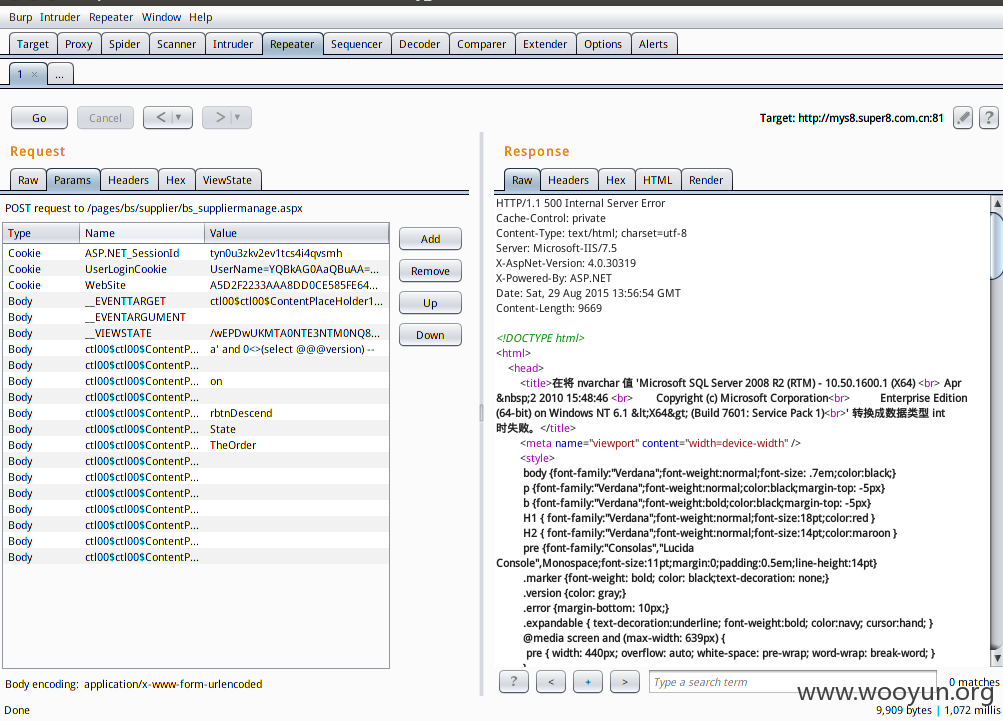Image resolution: width=1003 pixels, height=721 pixels.
Task: Go forward in request history with > button
Action: [226, 118]
